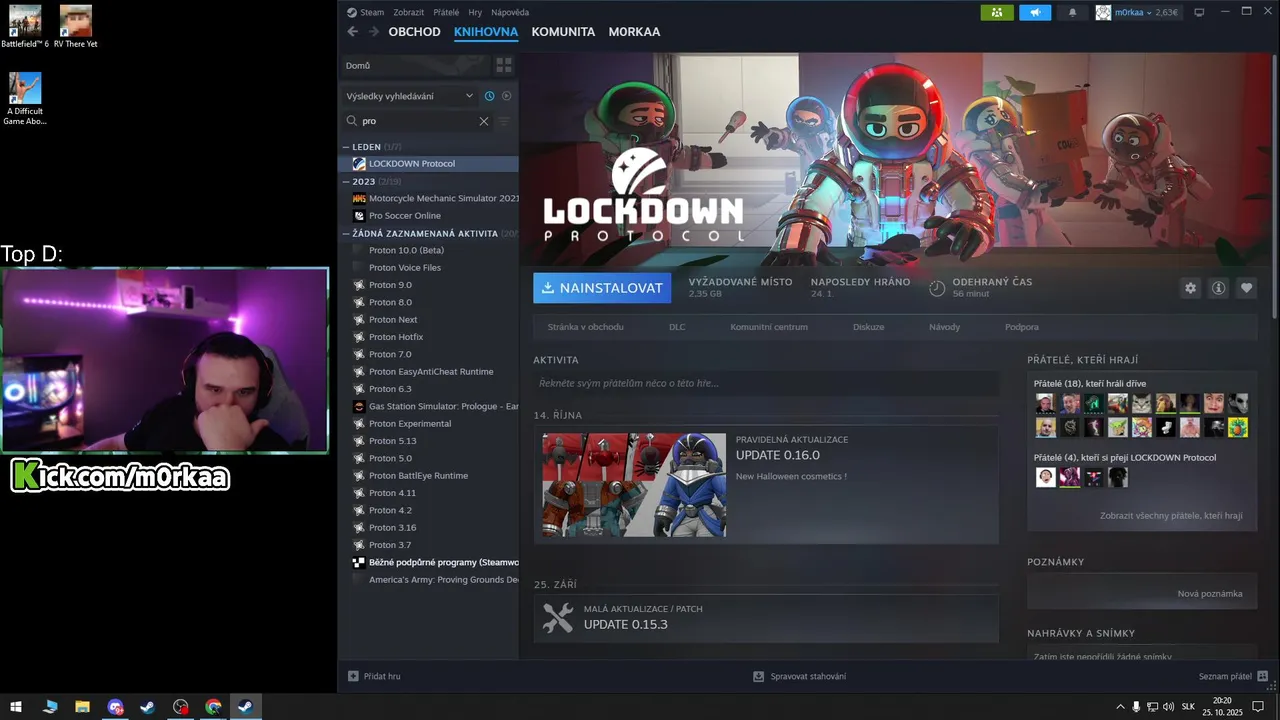Select LOCKDOWN Protocol in library list
The width and height of the screenshot is (1280, 720).
[429, 164]
